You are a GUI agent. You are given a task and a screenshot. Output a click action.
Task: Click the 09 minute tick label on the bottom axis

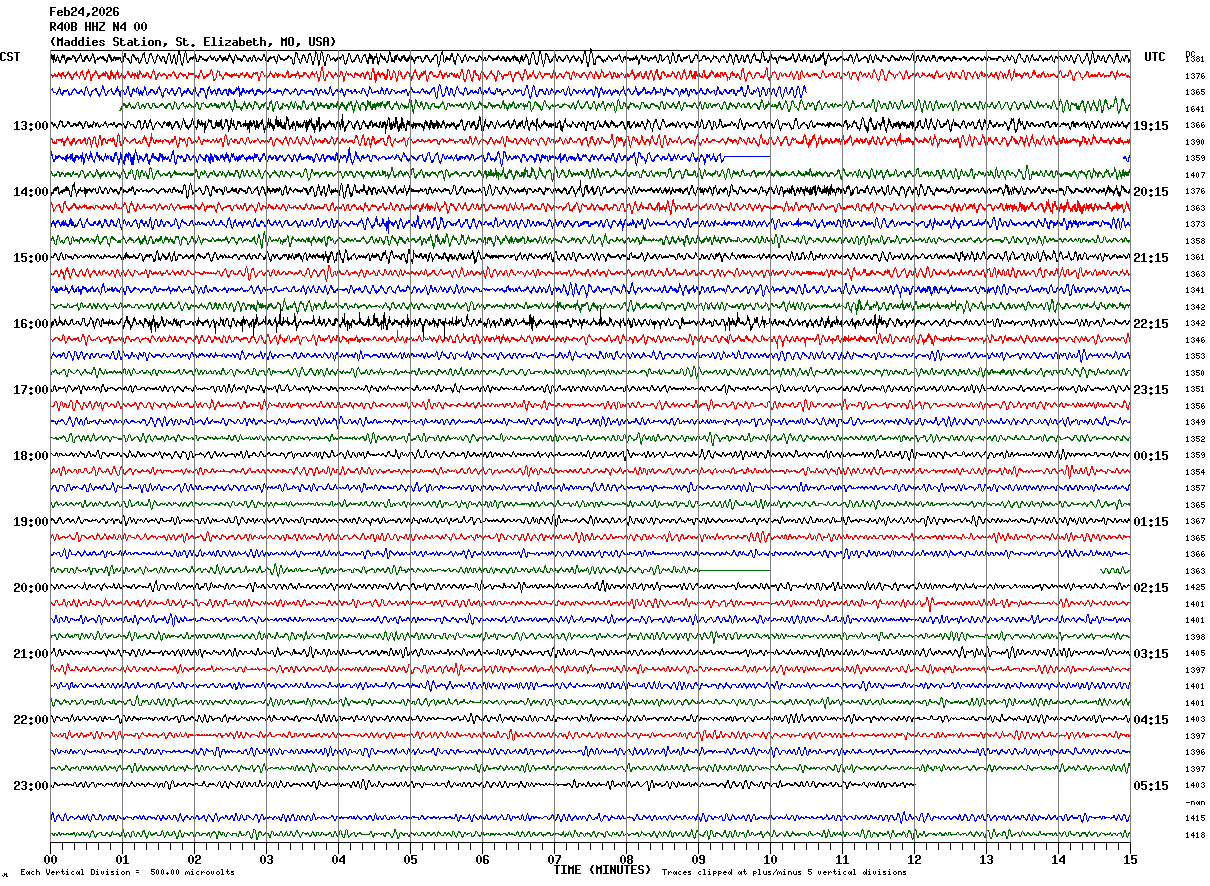coord(698,859)
